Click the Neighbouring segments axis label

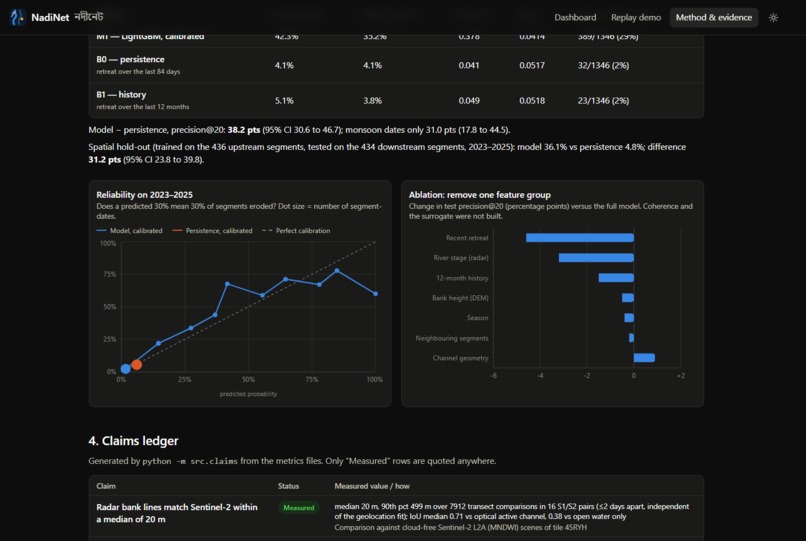452,338
